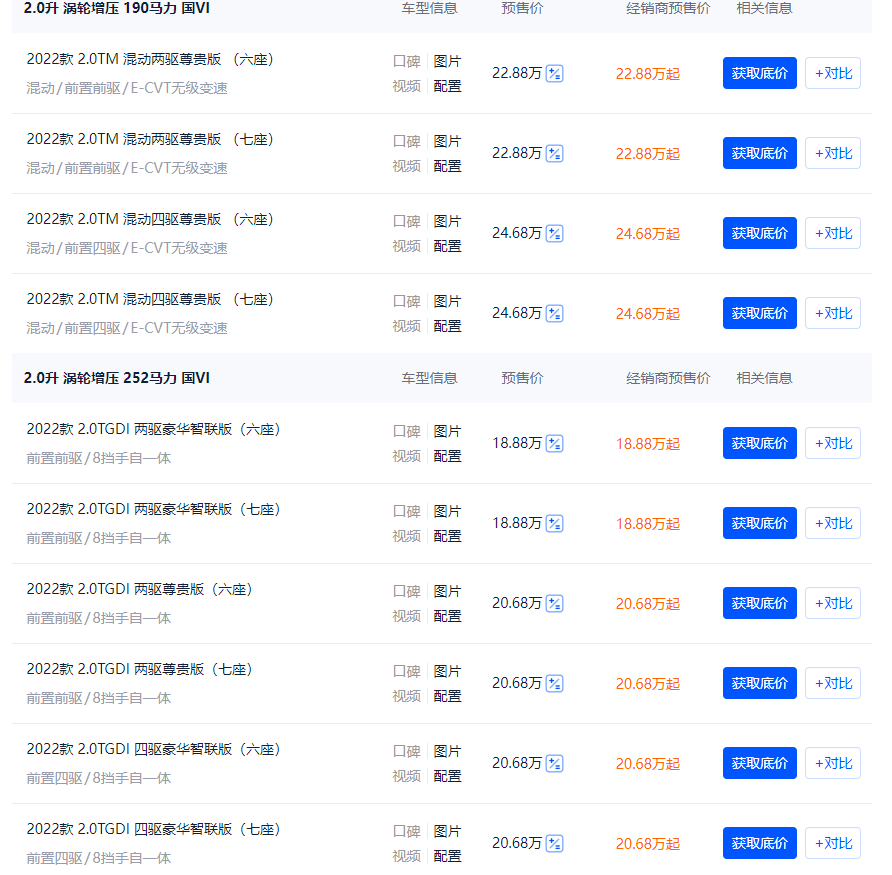Open calculator icon for 混动两驱尊贵版 七座
Screen dimensions: 892x875
(x=554, y=154)
